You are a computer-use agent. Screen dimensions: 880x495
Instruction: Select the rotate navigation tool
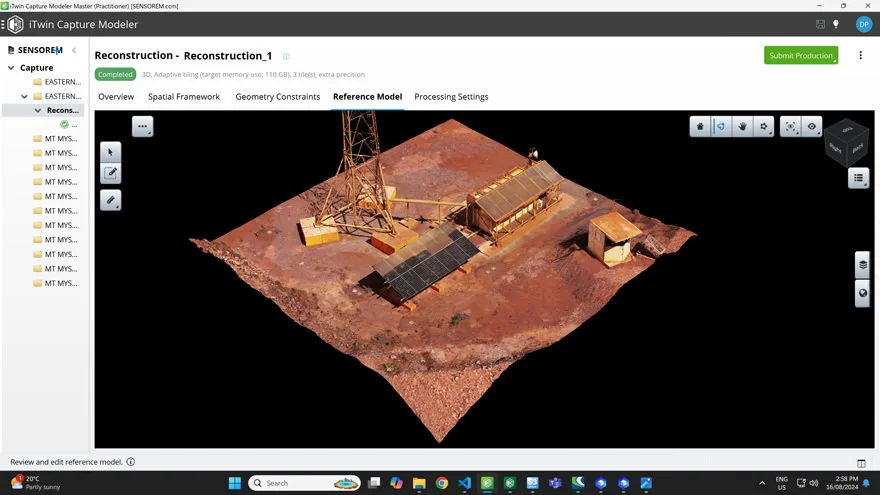coord(721,127)
